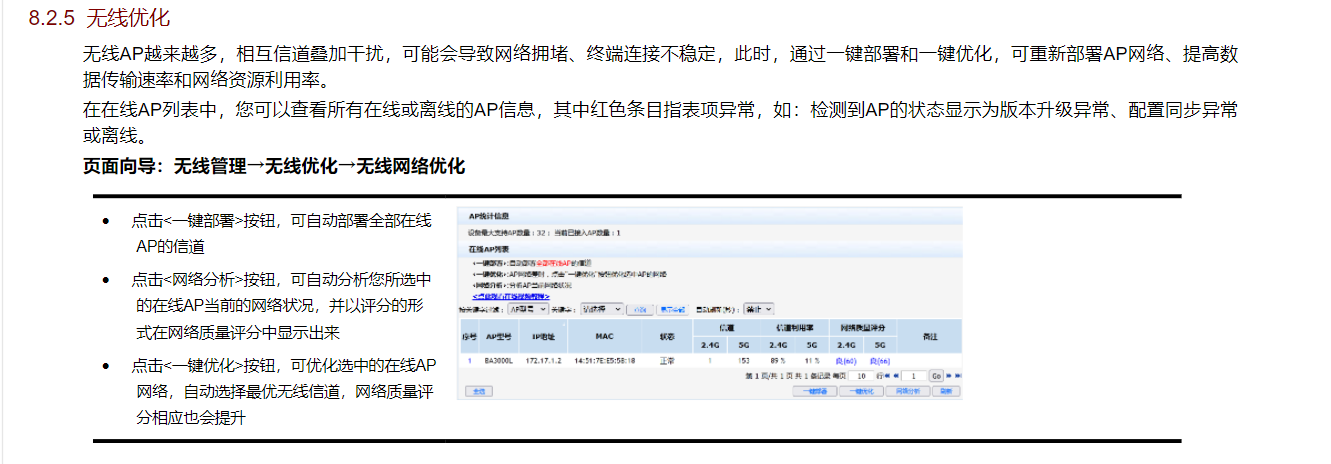The image size is (1331, 464).
Task: Click the Go pagination button
Action: click(x=936, y=376)
